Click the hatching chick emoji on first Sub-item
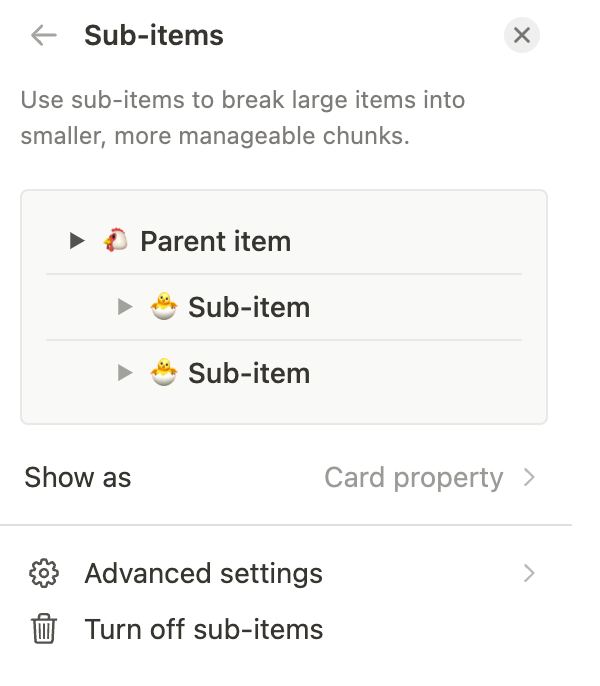 coord(164,306)
